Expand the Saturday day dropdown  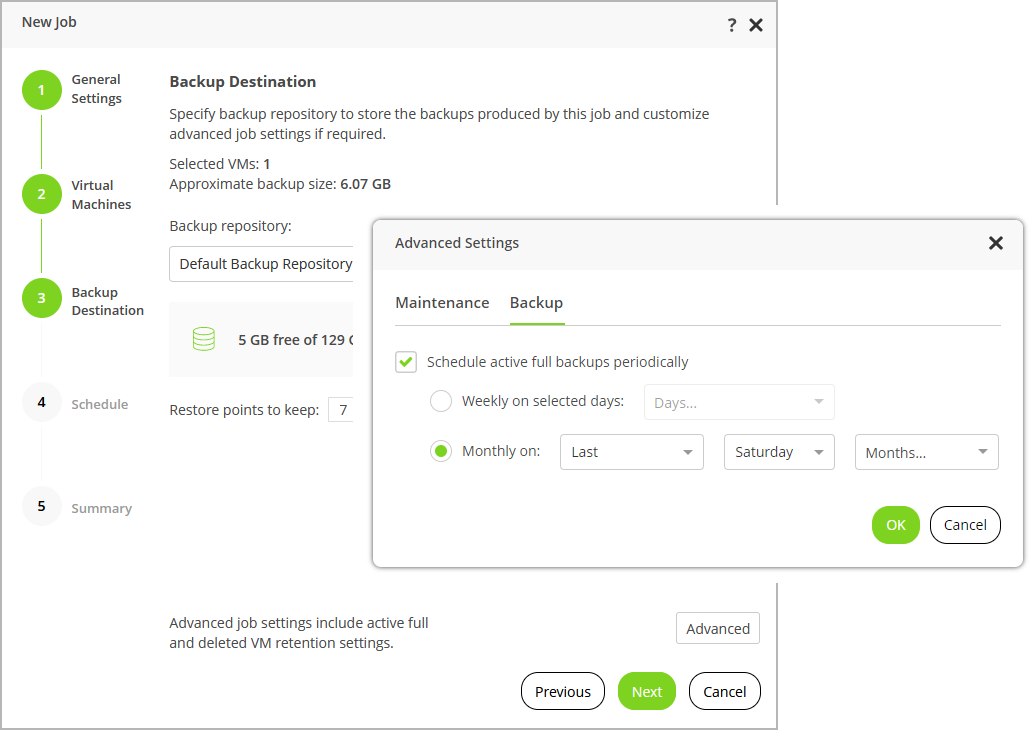[779, 452]
